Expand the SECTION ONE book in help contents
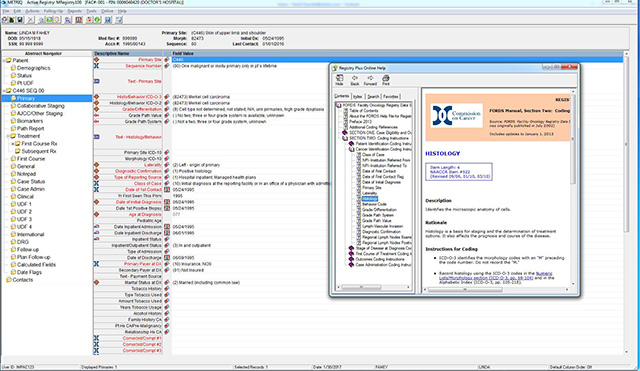Viewport: 640px width, 371px height. pyautogui.click(x=344, y=133)
